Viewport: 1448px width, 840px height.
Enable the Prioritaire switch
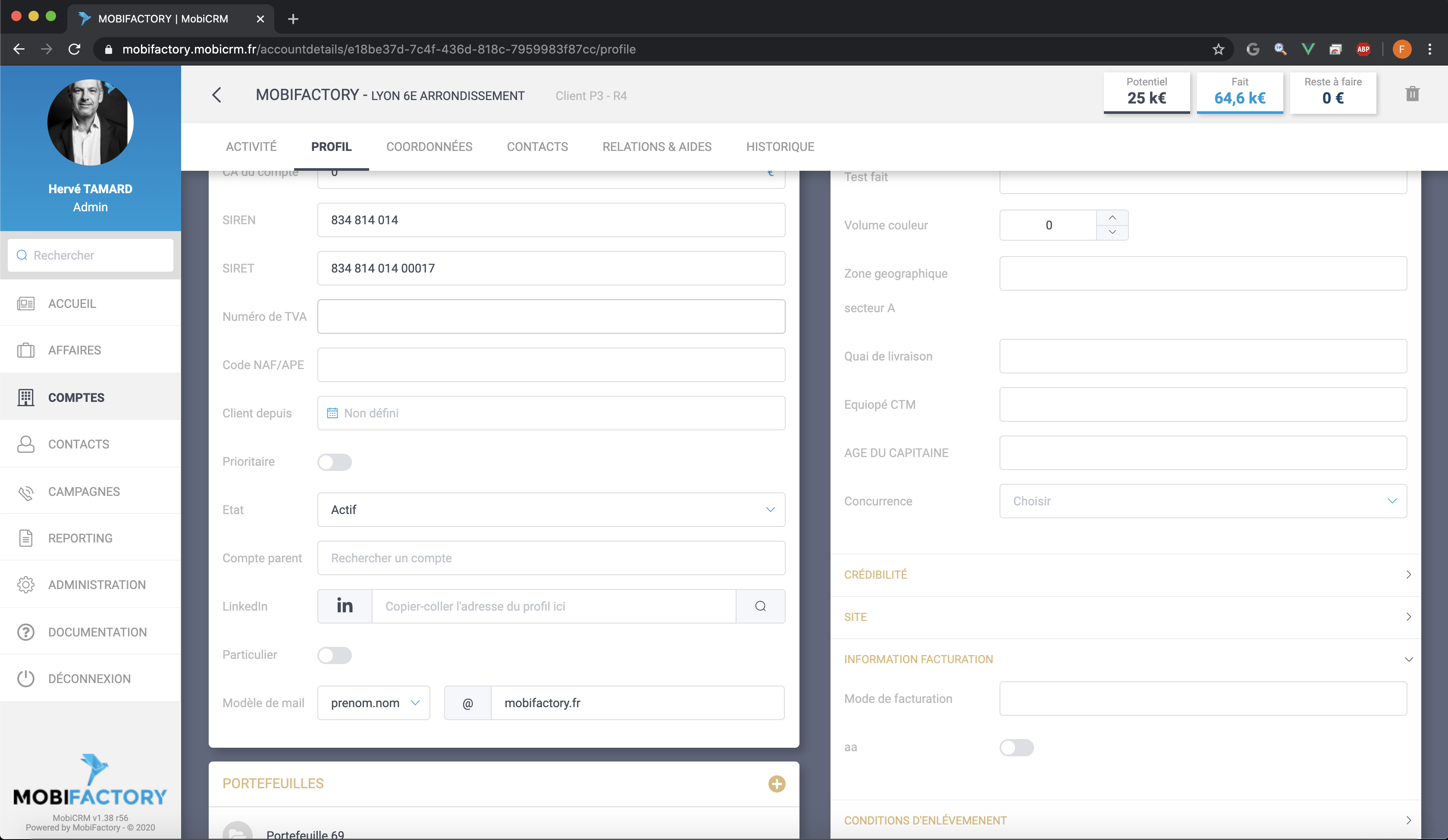pyautogui.click(x=335, y=462)
